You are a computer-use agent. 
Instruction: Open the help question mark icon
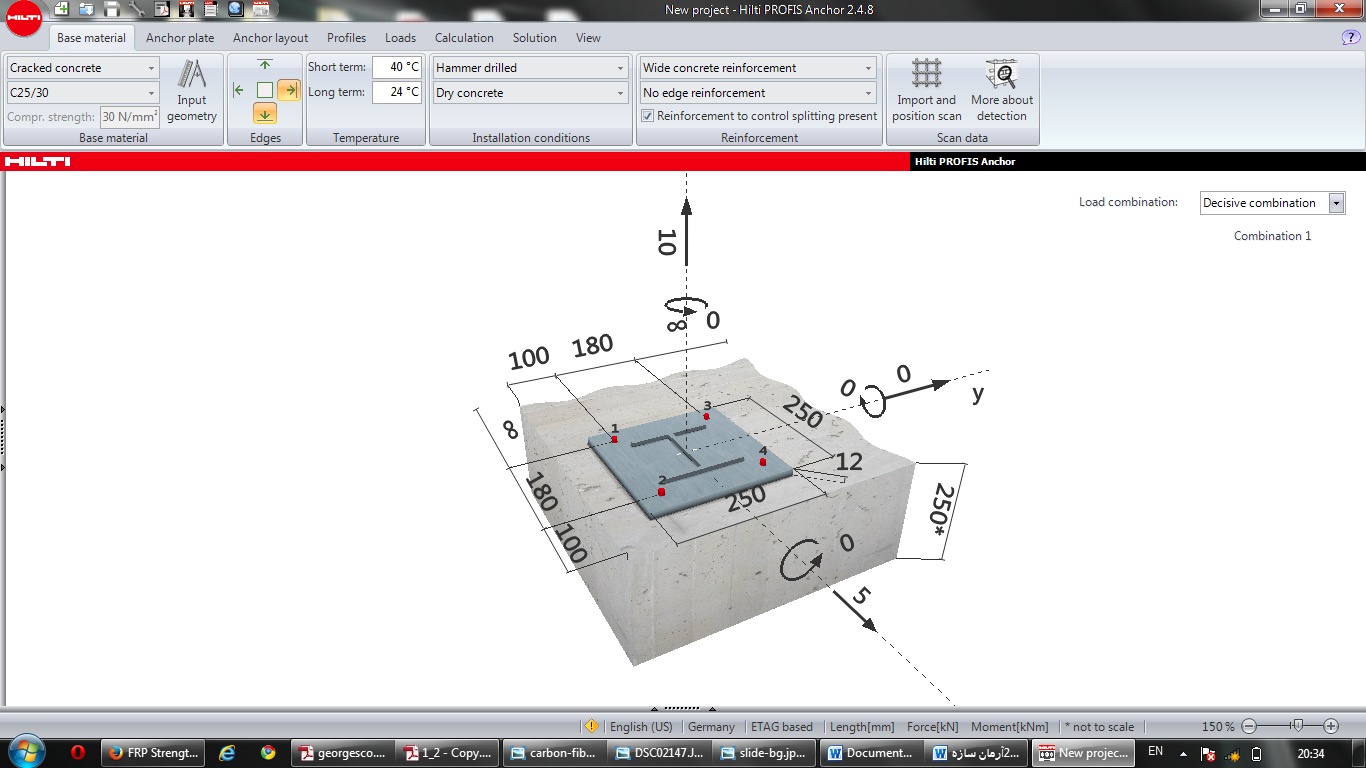point(1350,38)
